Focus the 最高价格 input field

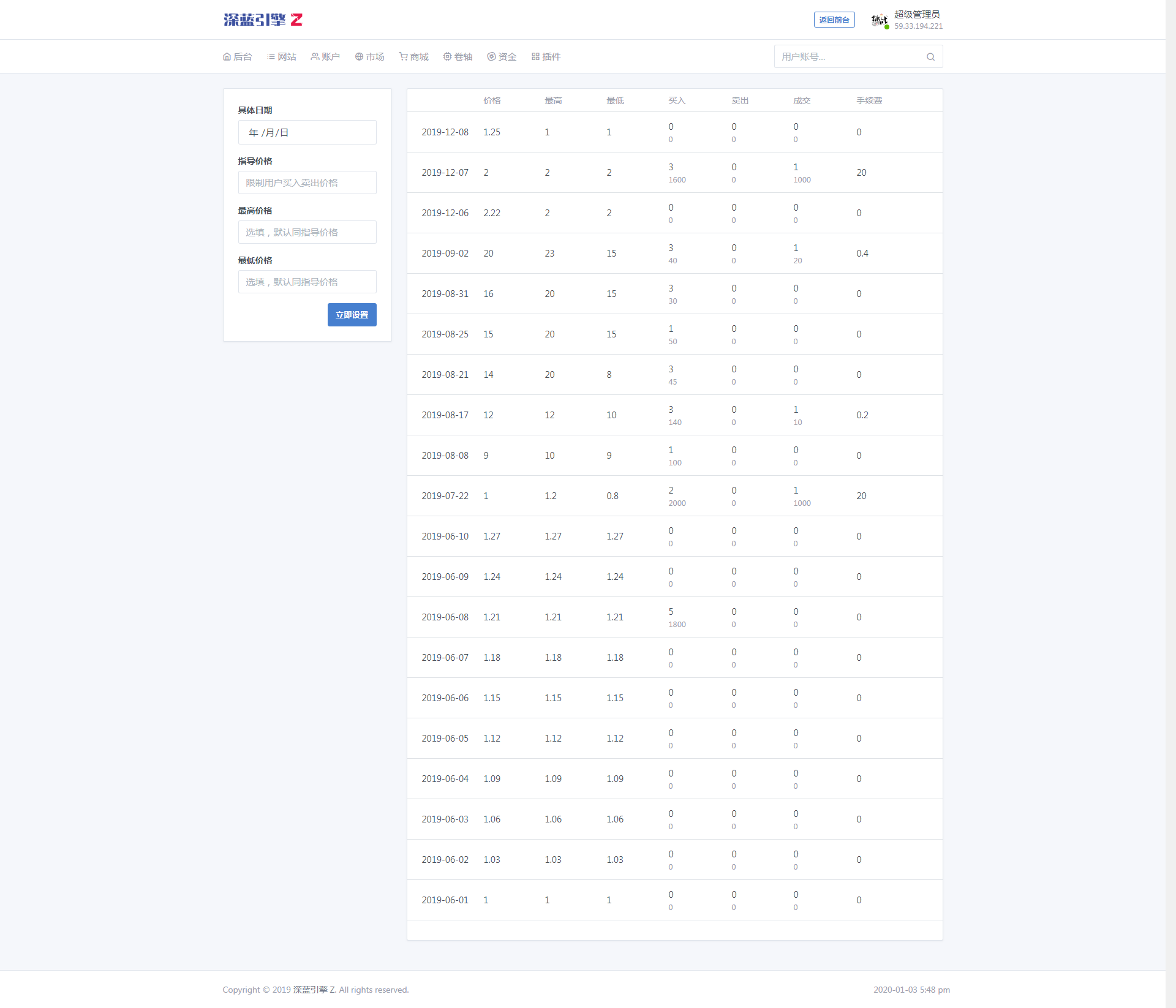307,232
